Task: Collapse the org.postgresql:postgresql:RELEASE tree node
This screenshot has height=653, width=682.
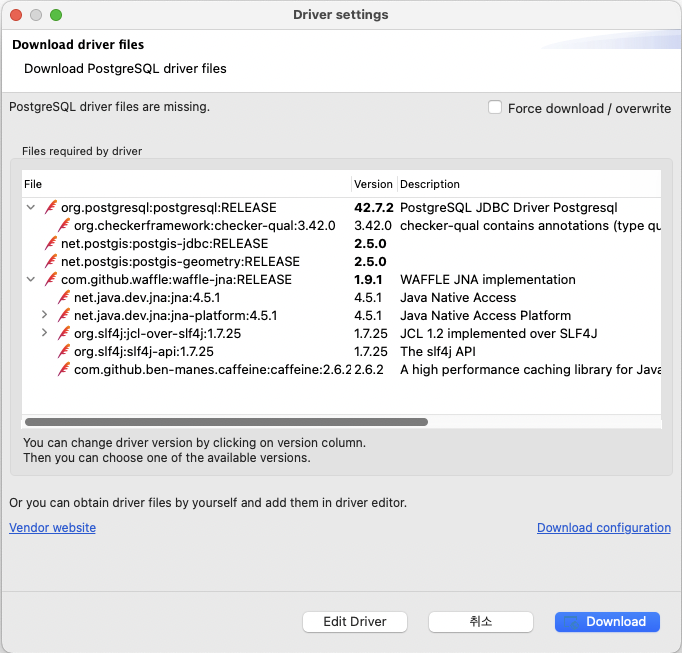Action: click(x=31, y=207)
